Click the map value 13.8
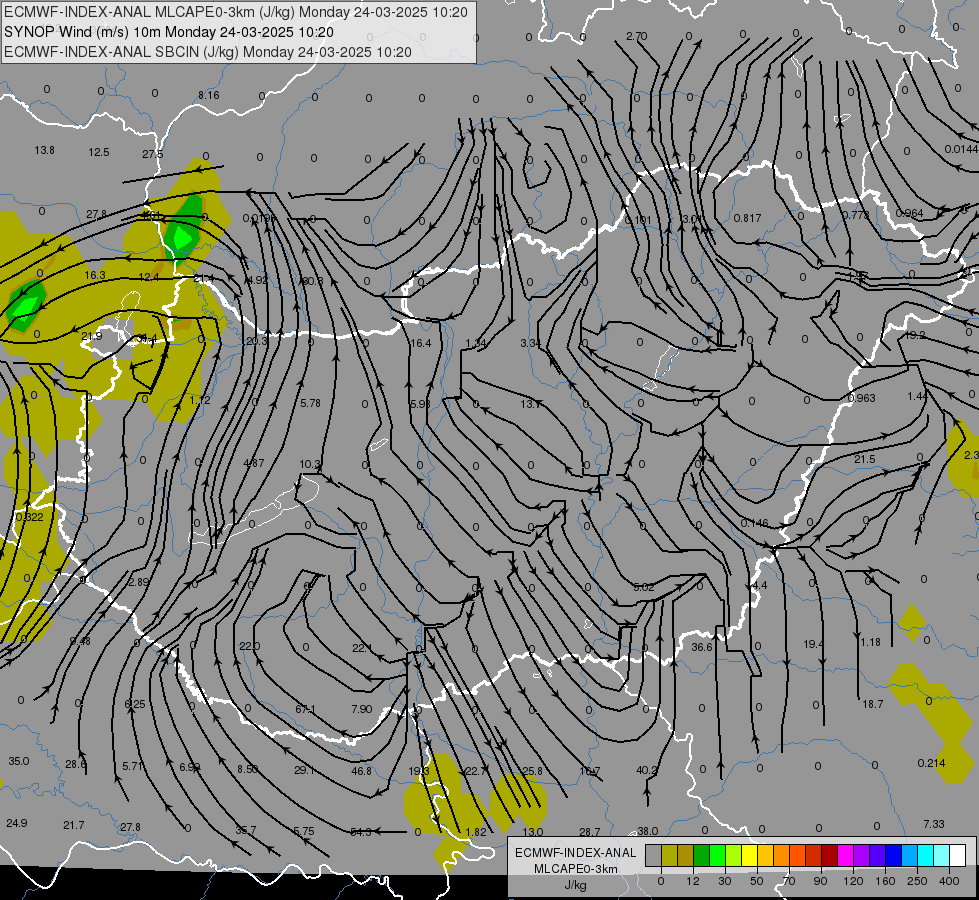 pos(44,150)
